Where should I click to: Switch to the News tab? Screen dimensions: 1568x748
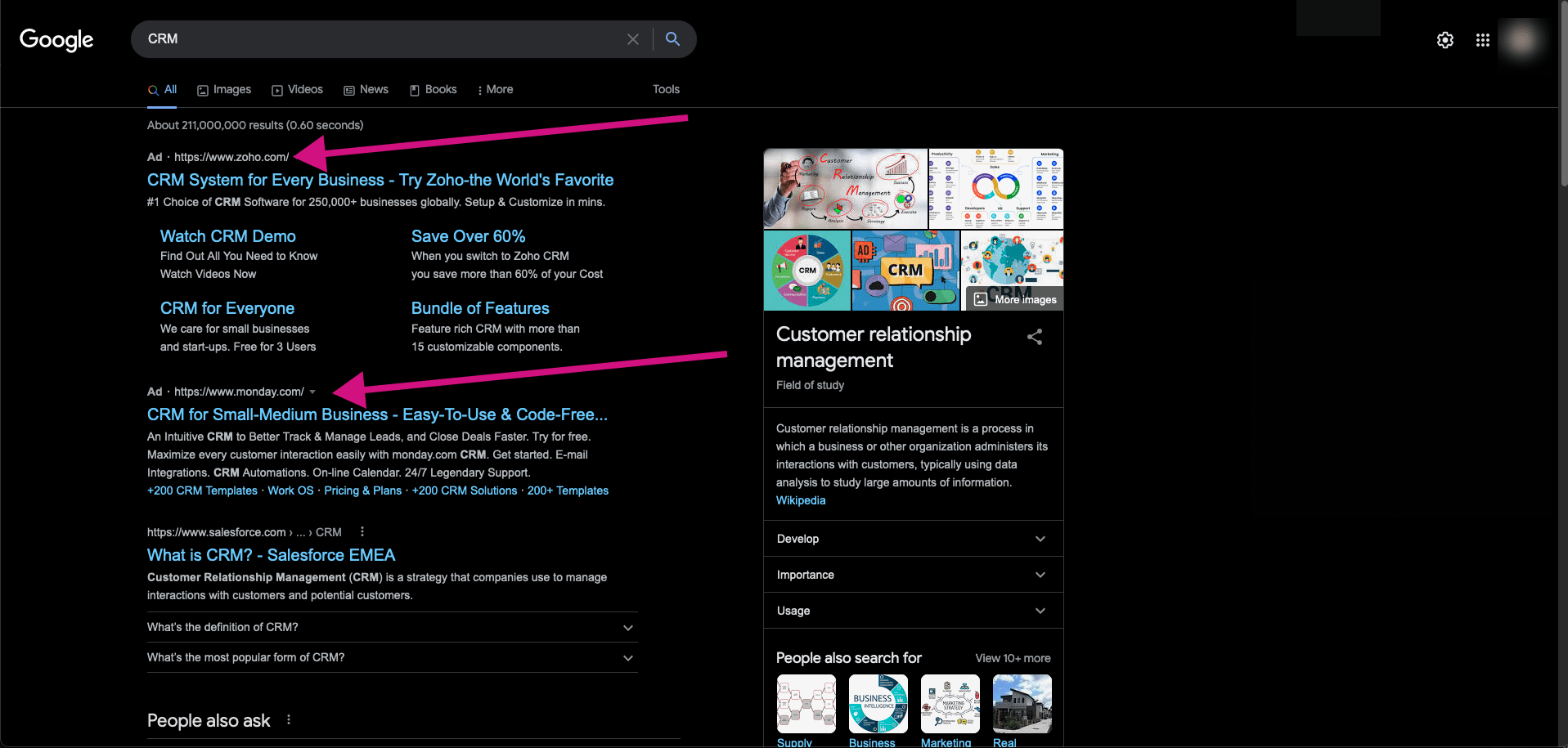[x=366, y=90]
